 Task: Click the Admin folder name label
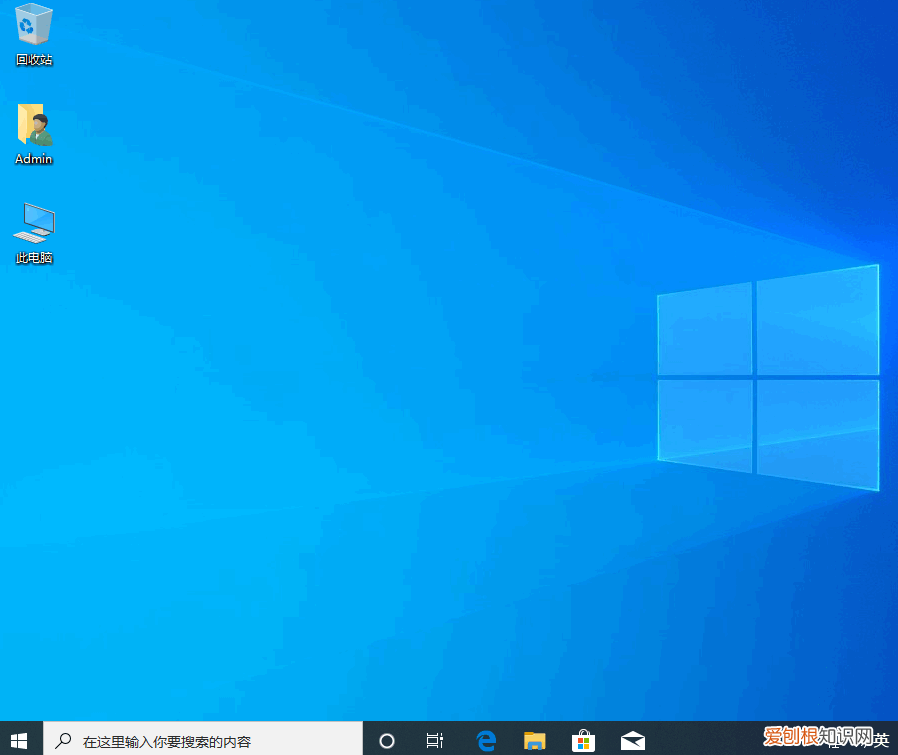[33, 159]
